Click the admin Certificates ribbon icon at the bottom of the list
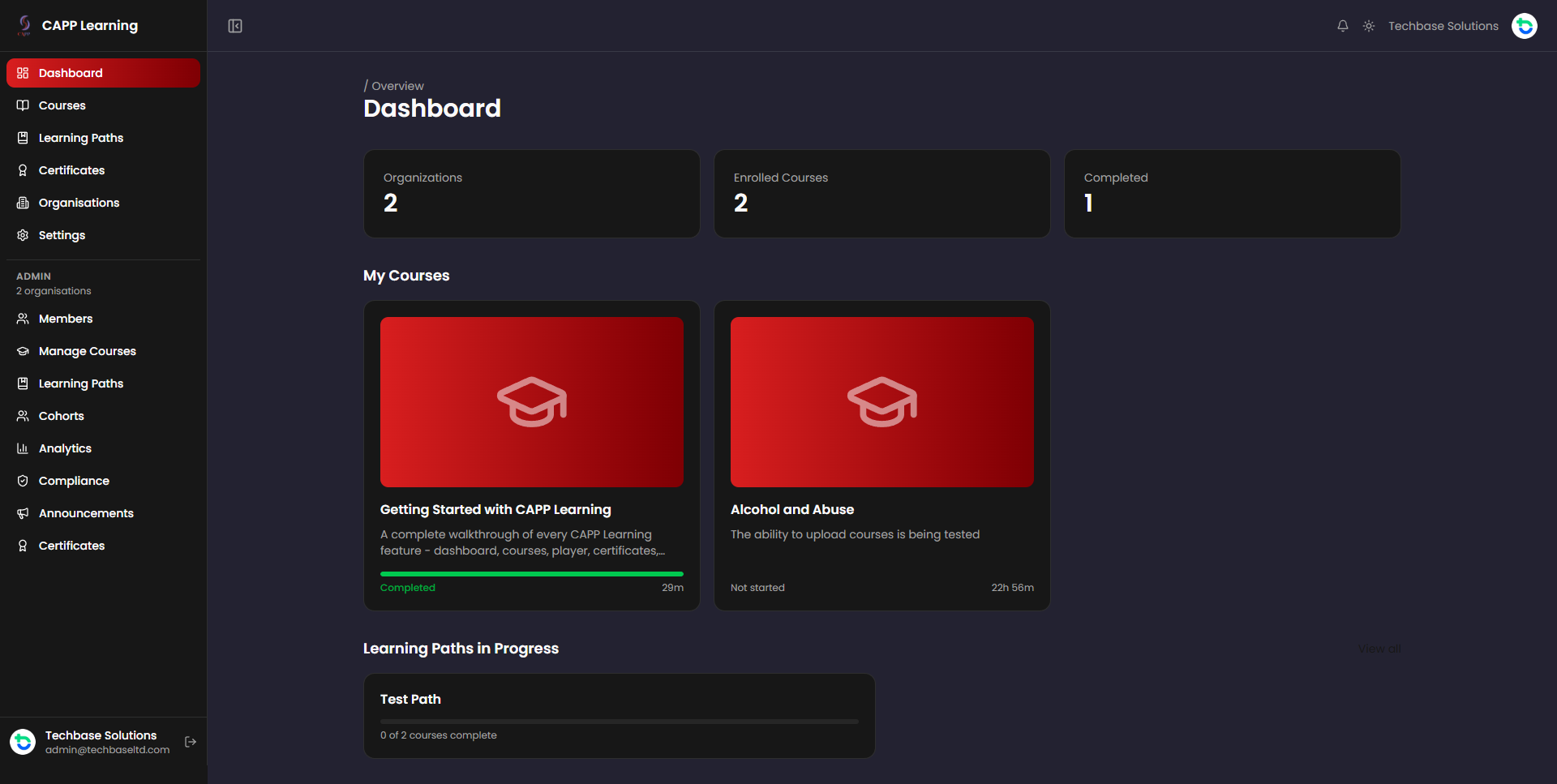Viewport: 1557px width, 784px height. 23,546
